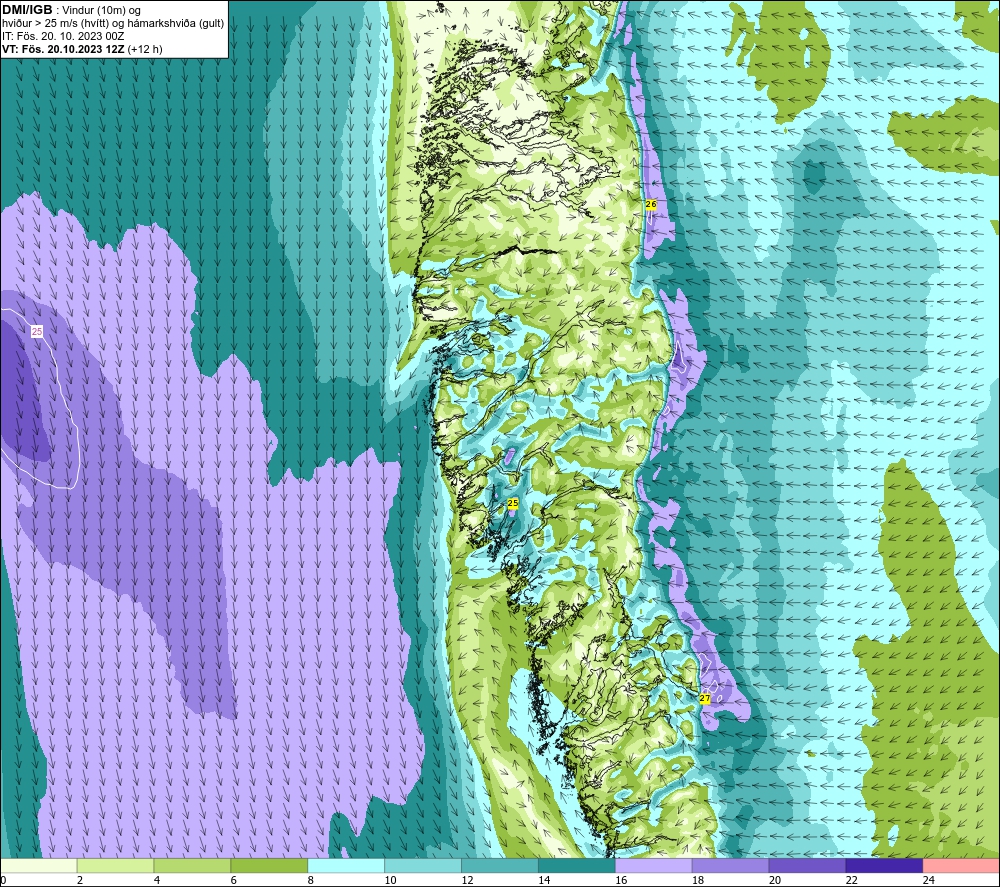Screen dimensions: 1000x887
Task: Select the light green 2–4 legend swatch
Action: pos(115,866)
